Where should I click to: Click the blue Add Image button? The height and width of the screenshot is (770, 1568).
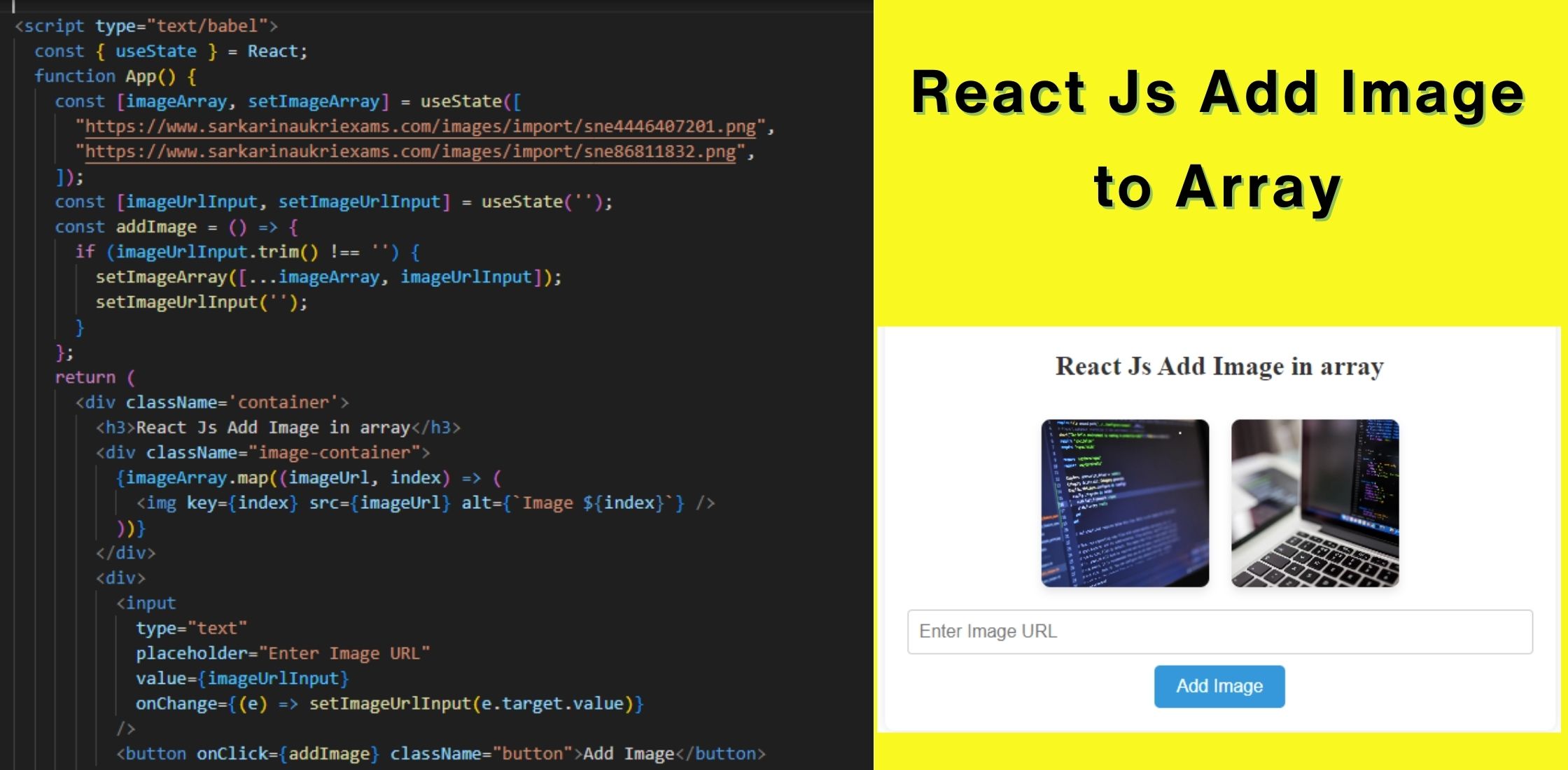click(x=1219, y=686)
